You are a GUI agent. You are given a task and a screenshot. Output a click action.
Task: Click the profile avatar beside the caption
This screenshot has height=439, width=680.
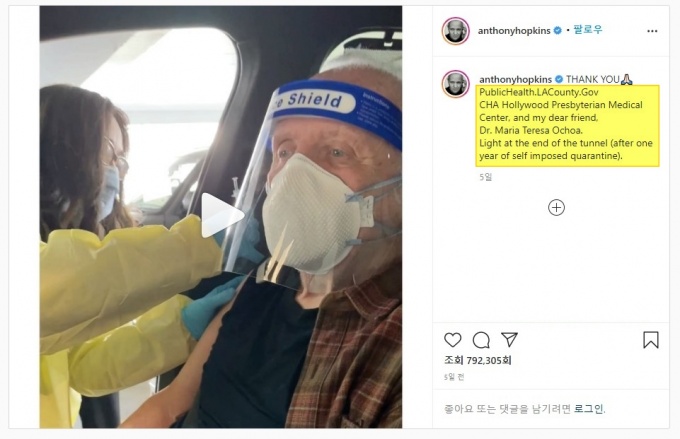click(455, 83)
